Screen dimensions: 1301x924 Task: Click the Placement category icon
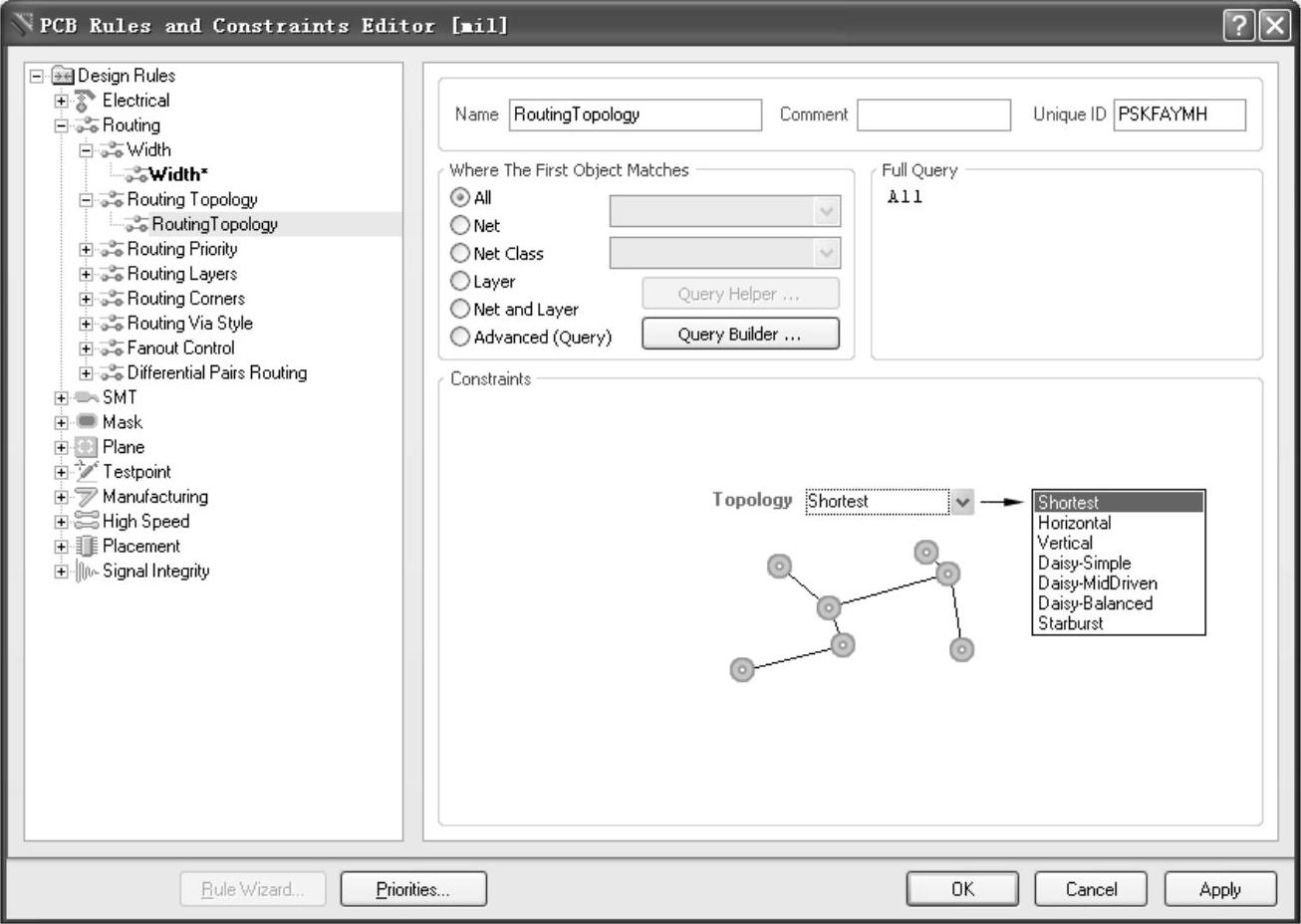[x=87, y=547]
